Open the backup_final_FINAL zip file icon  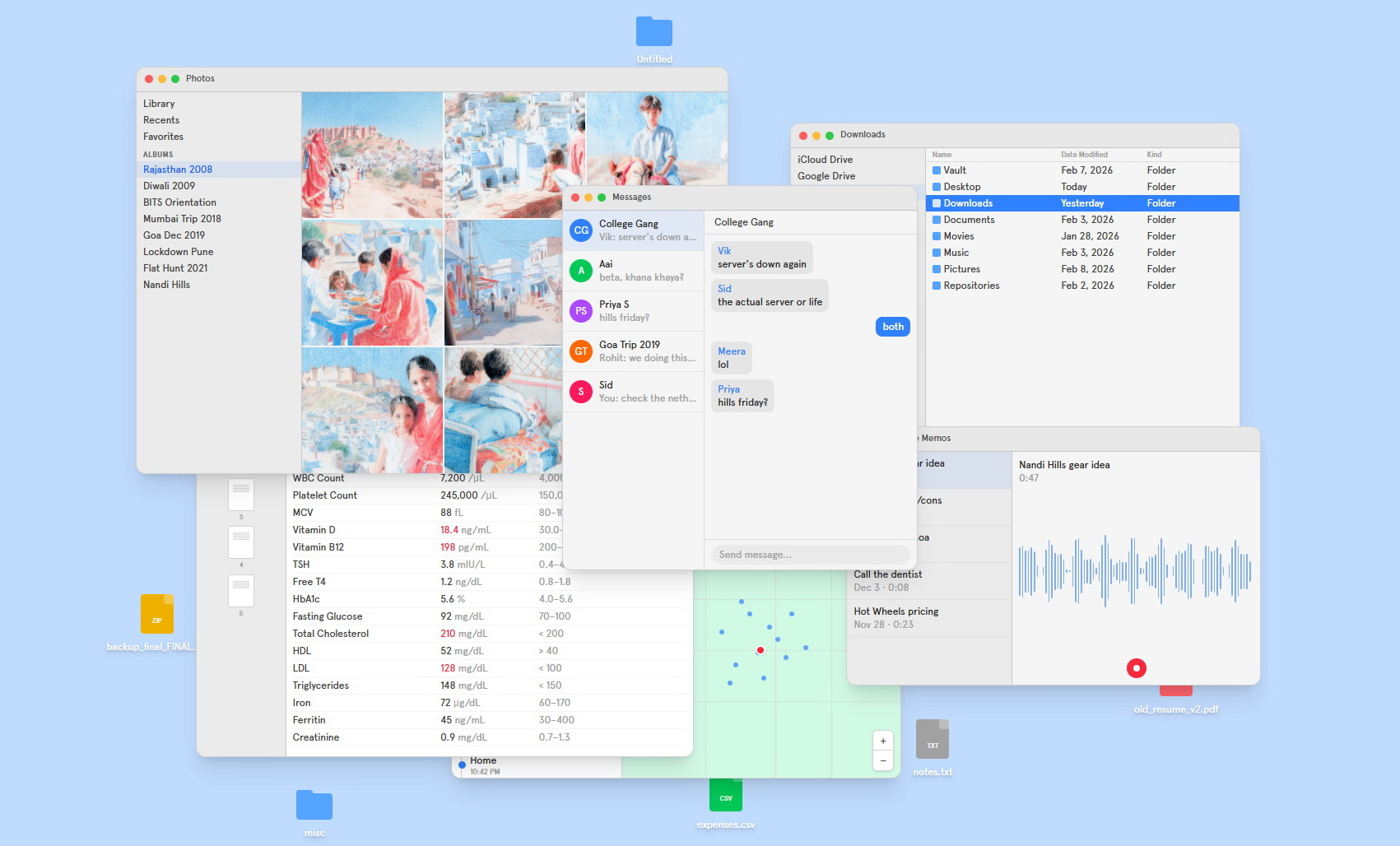[156, 615]
